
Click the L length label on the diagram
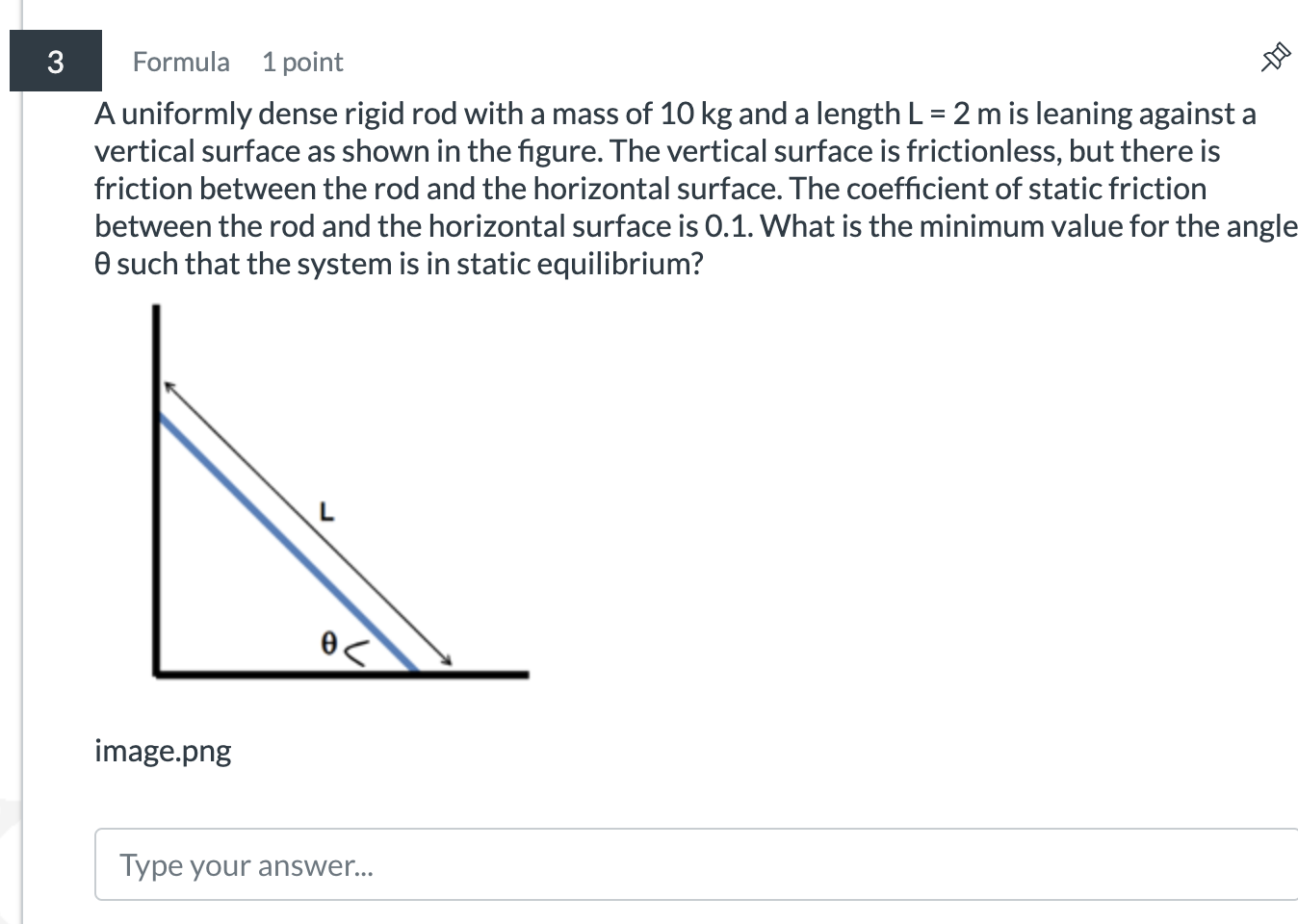coord(325,513)
